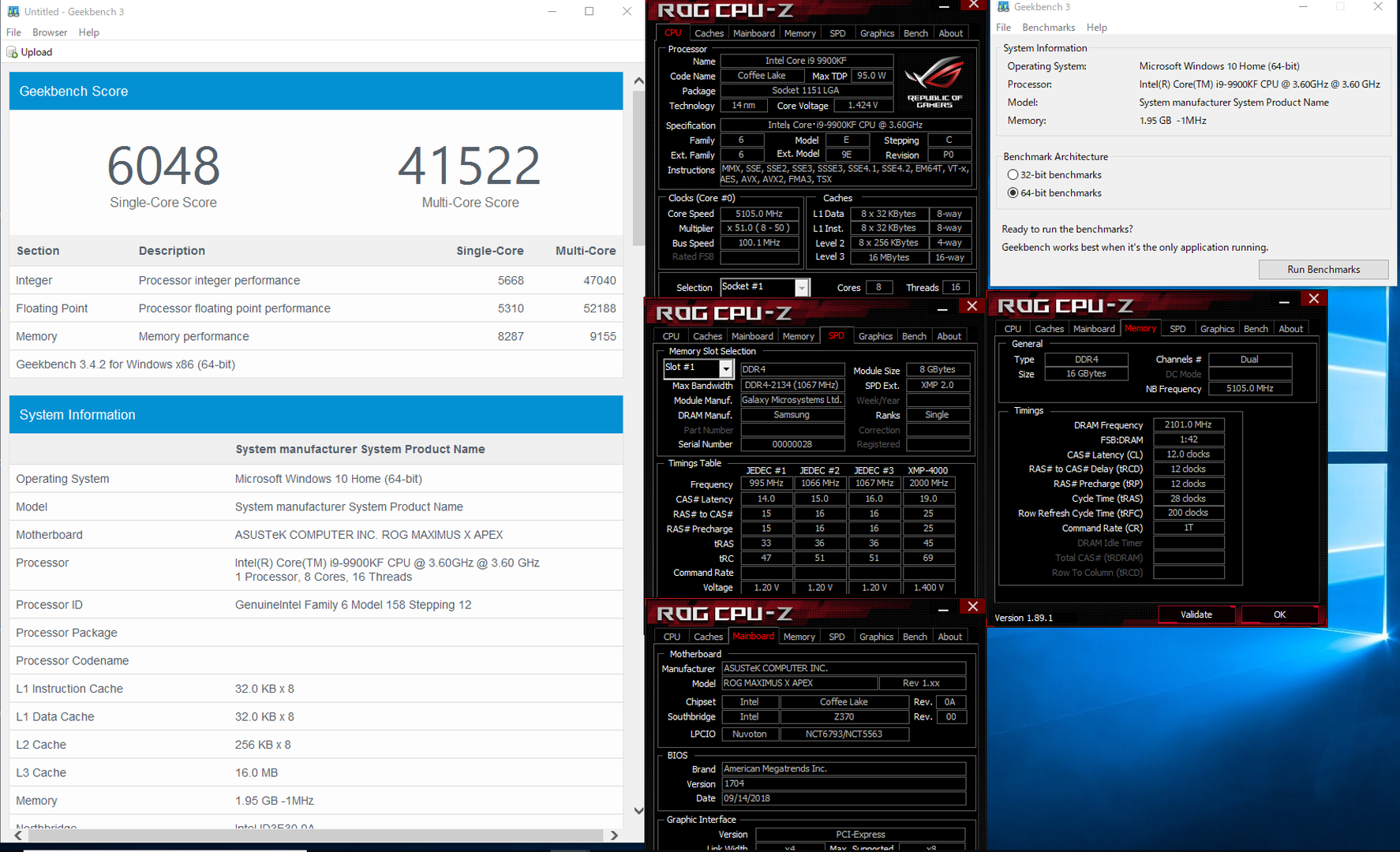The height and width of the screenshot is (852, 1400).
Task: Open About tab in Mainboard CPU-Z window
Action: point(950,637)
